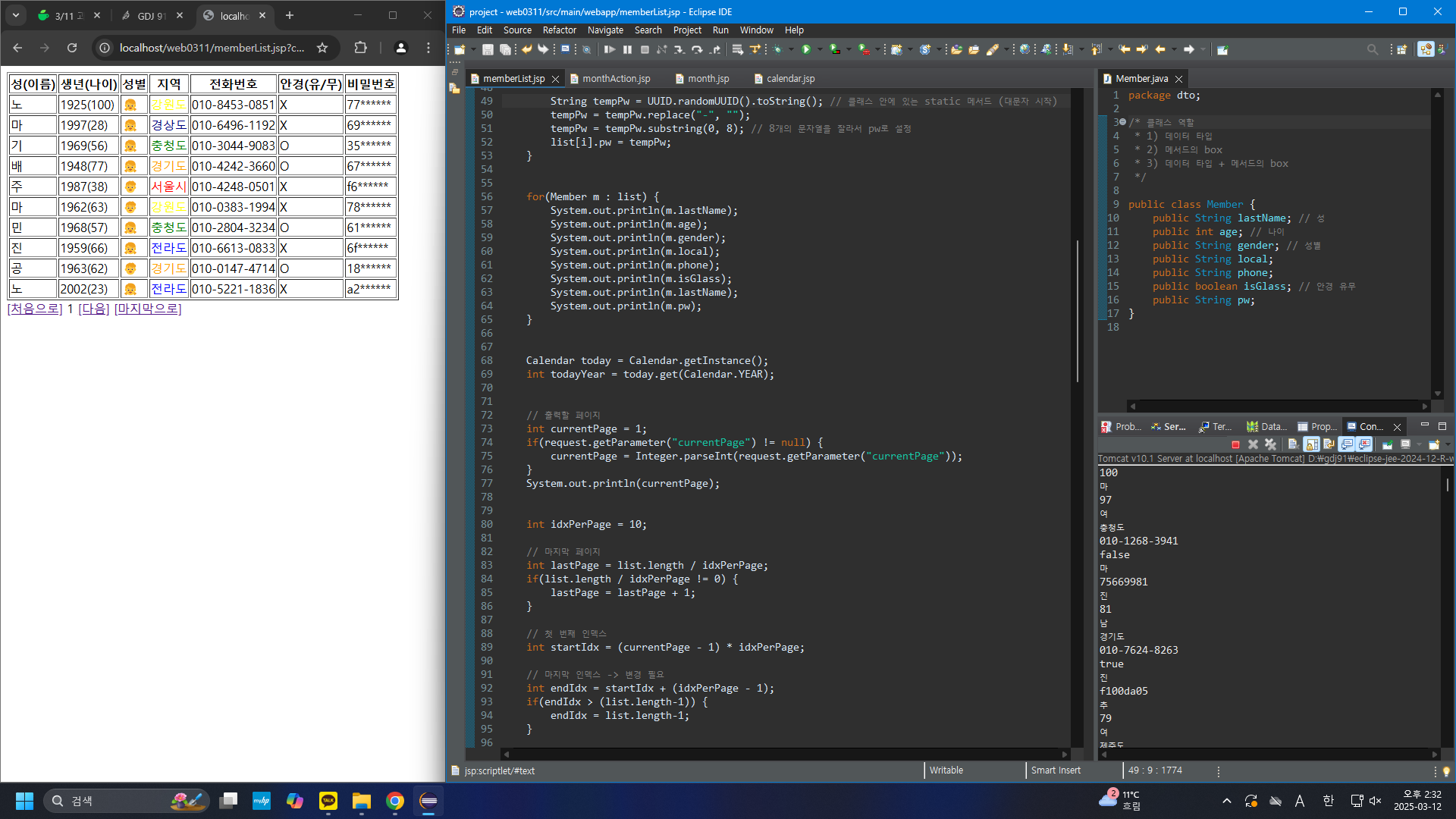This screenshot has width=1456, height=819.
Task: Toggle Word Wrap in the console toolbar
Action: (1329, 444)
